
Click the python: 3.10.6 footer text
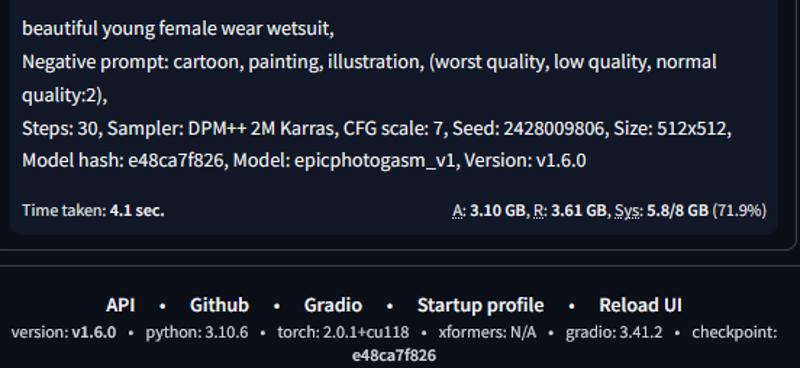pos(197,332)
